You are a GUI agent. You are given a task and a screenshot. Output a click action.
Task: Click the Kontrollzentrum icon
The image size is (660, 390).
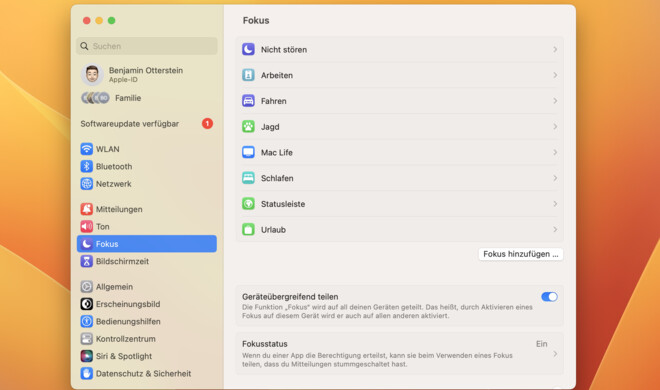87,339
